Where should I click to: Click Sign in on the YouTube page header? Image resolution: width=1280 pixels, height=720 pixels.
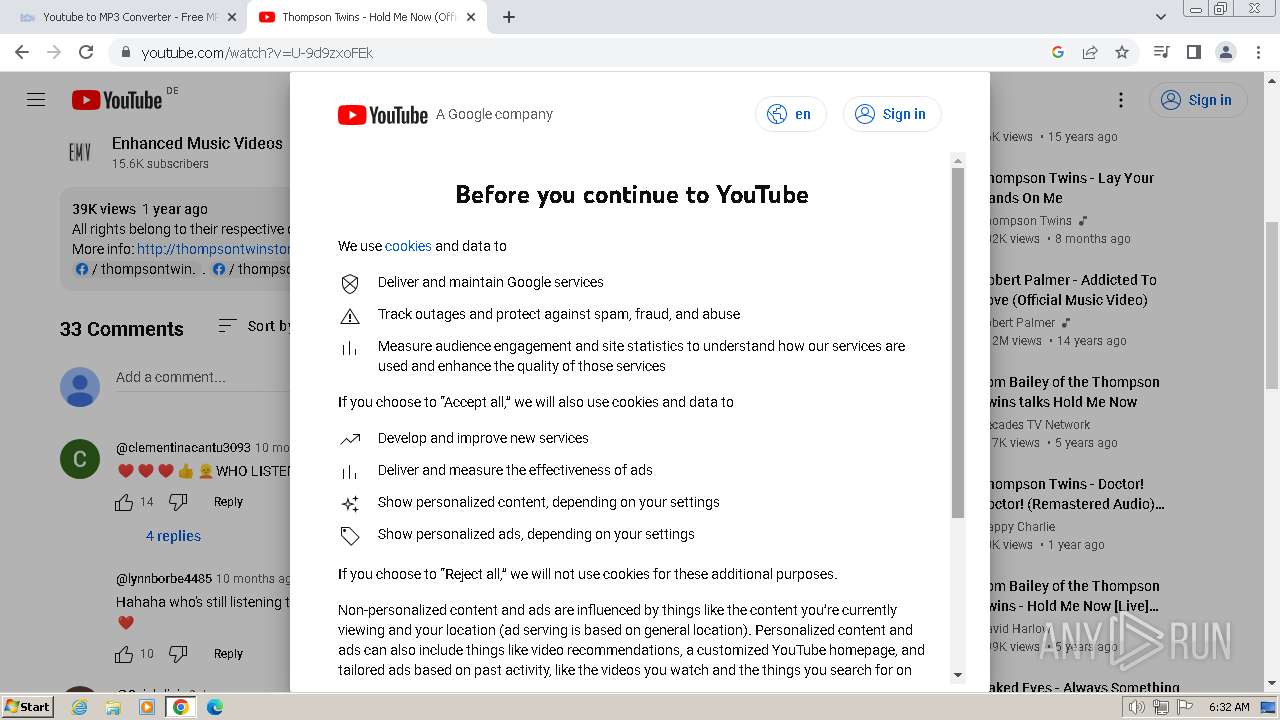click(x=1198, y=100)
